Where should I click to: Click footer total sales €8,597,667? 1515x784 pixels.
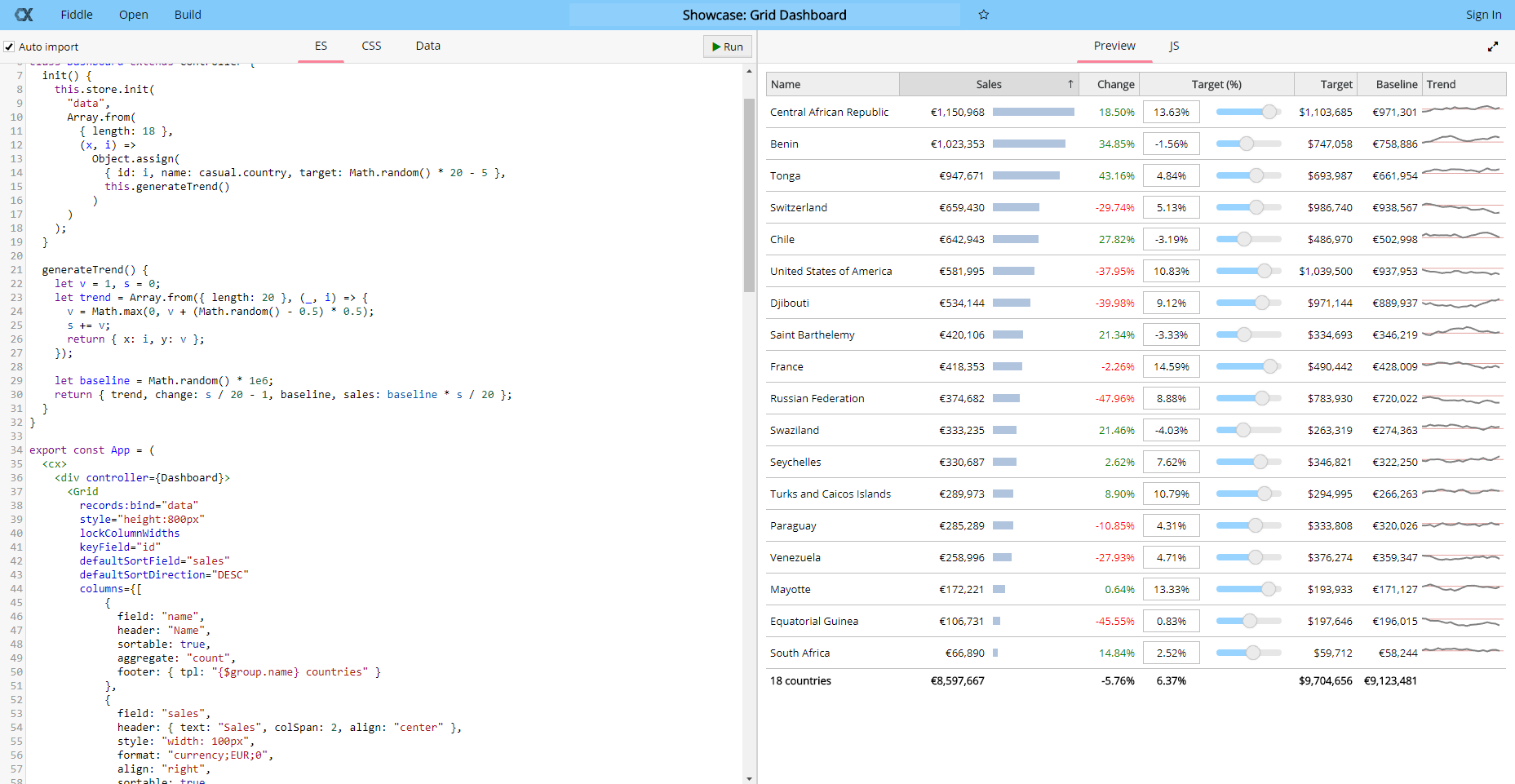(x=958, y=680)
